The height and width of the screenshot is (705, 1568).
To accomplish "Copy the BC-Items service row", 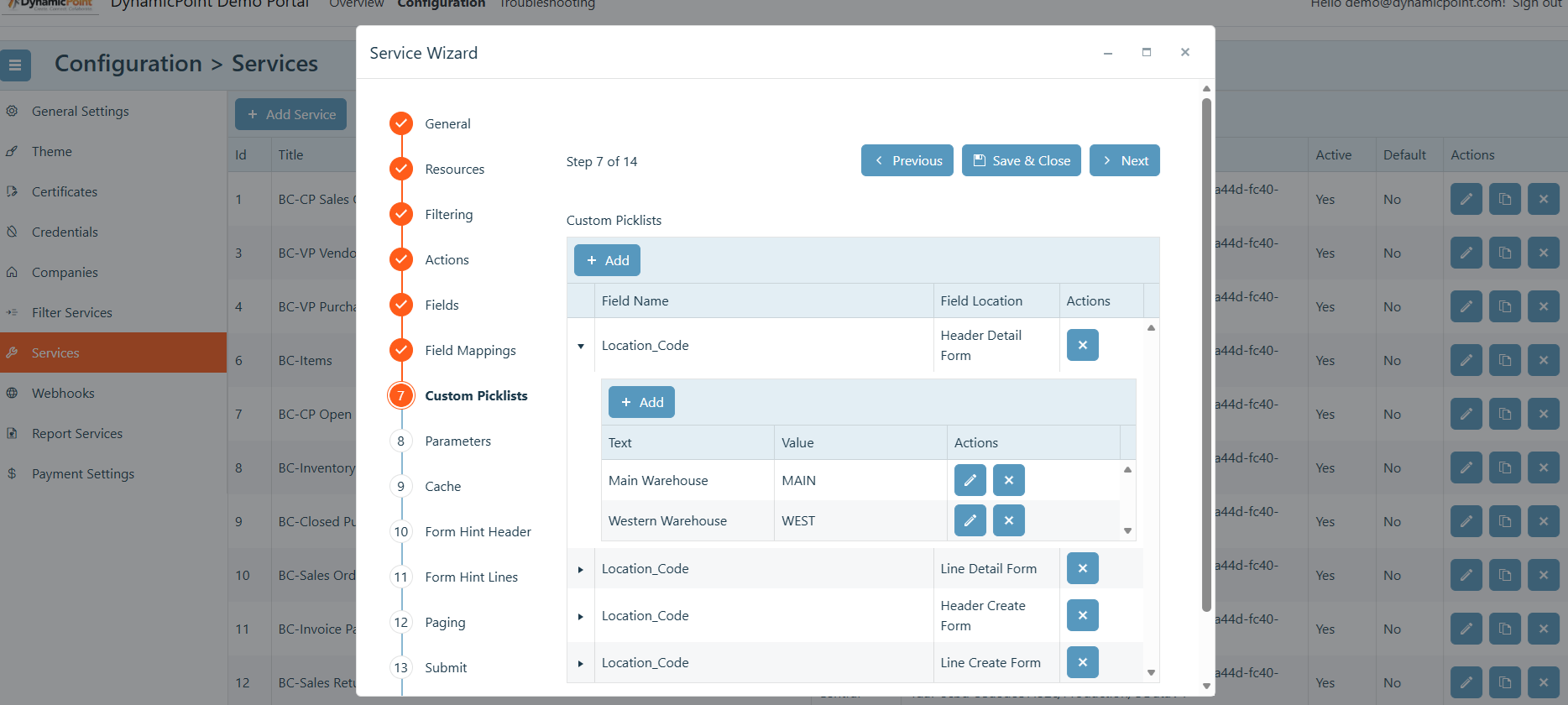I will click(1504, 360).
